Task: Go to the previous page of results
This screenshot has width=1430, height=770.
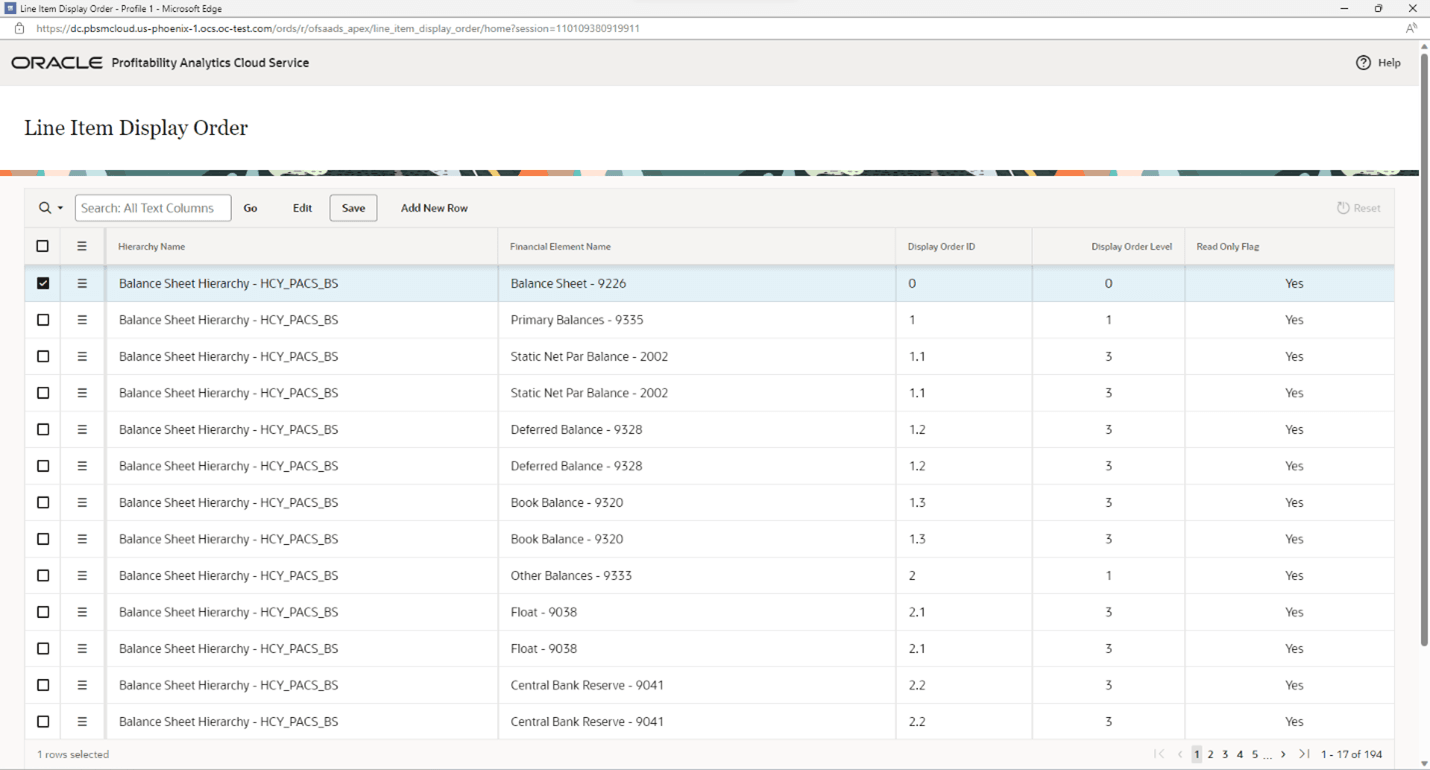Action: point(1180,754)
